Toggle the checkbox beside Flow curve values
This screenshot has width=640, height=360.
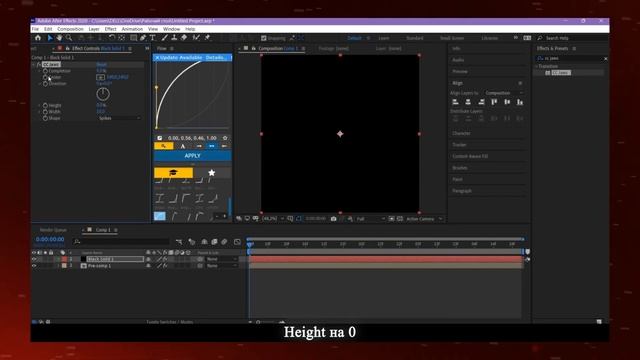160,138
